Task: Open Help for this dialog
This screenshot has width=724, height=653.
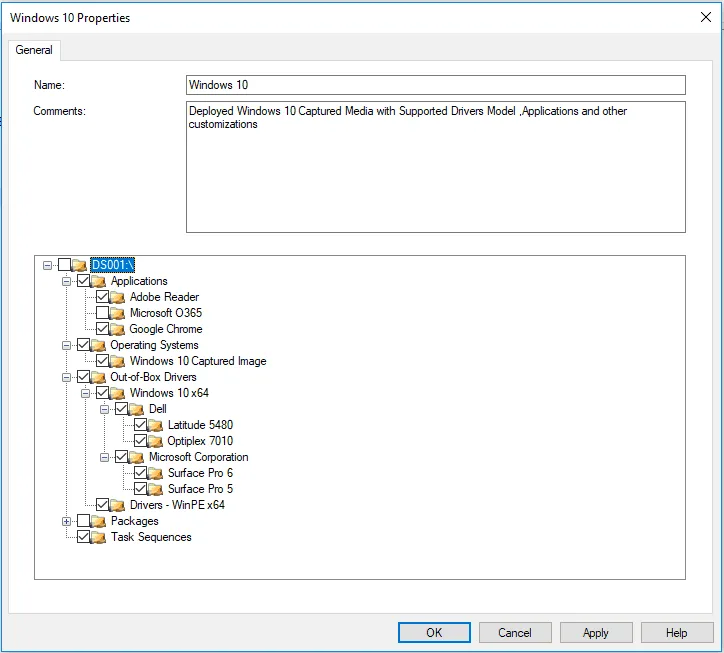Action: click(x=677, y=633)
